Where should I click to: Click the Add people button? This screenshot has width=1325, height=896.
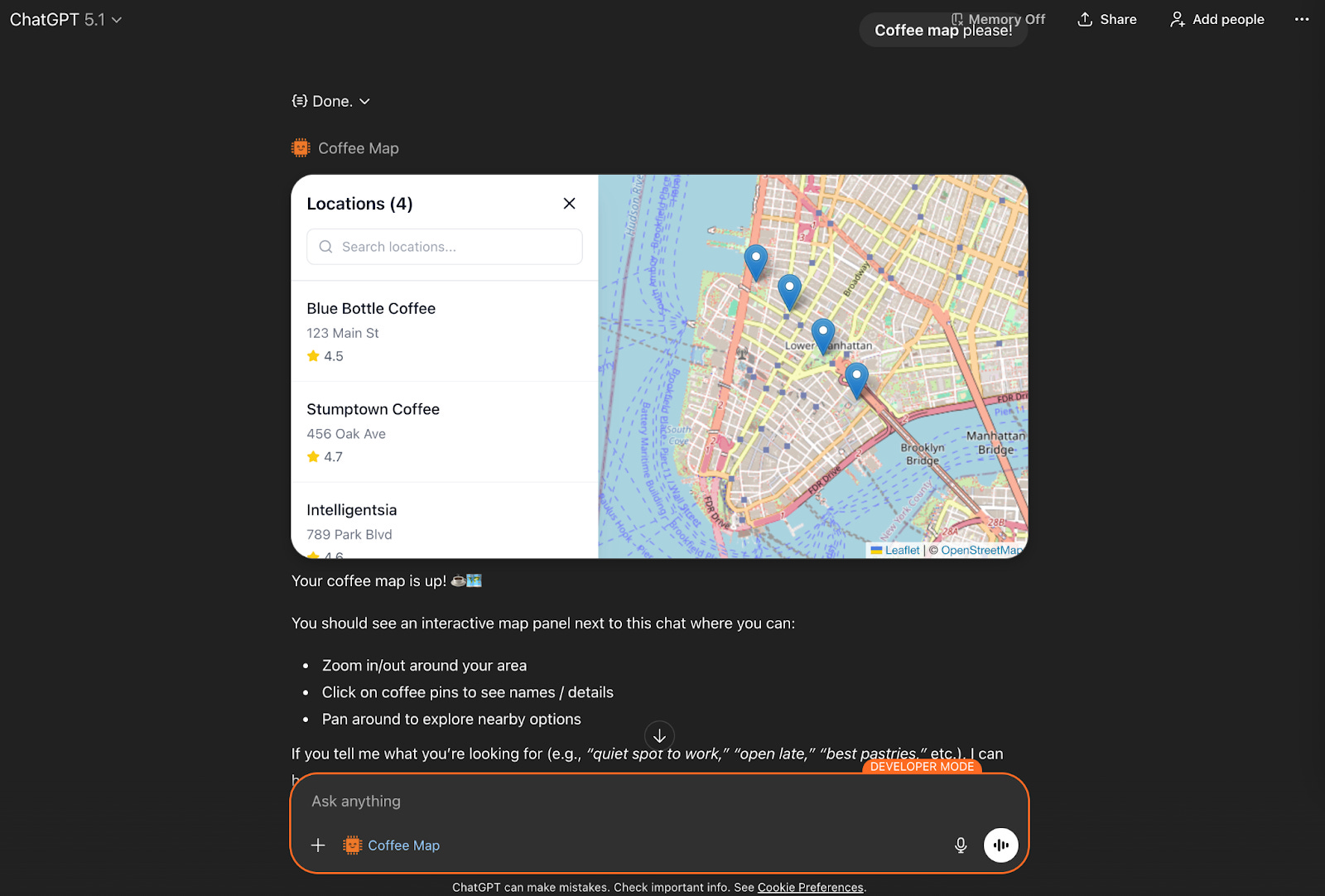(1217, 19)
